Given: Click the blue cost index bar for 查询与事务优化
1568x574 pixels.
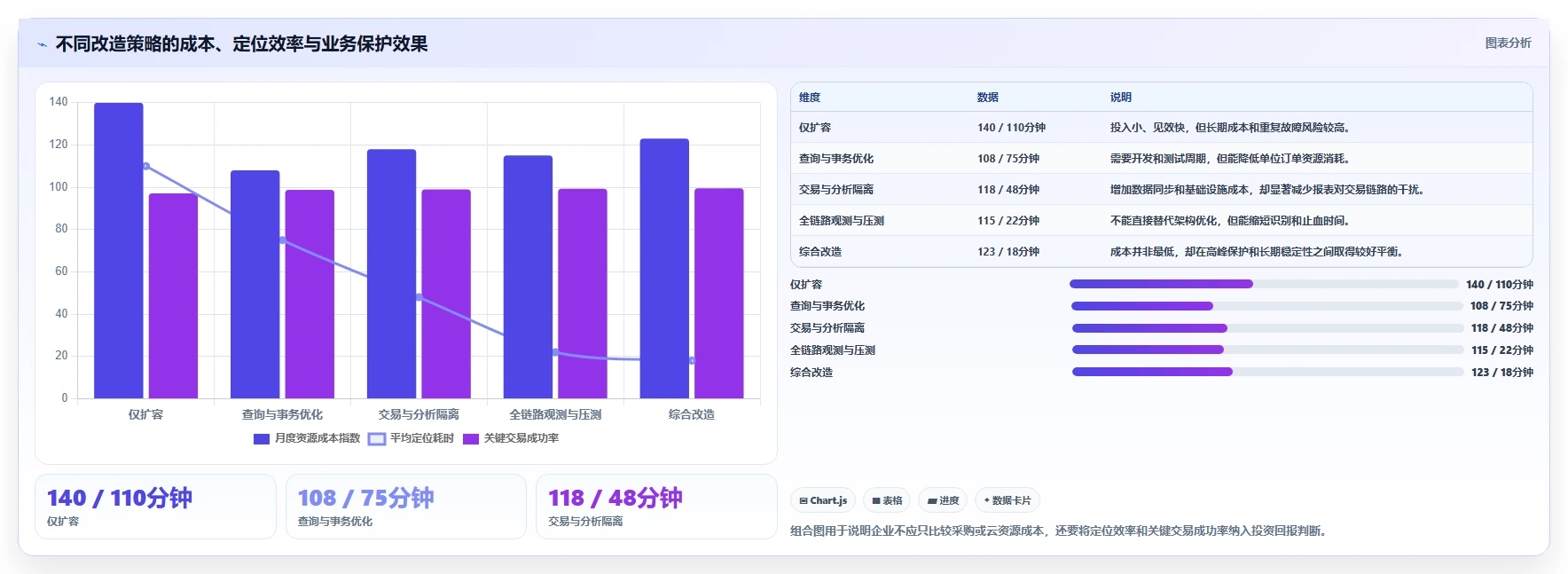Looking at the screenshot, I should pos(255,284).
